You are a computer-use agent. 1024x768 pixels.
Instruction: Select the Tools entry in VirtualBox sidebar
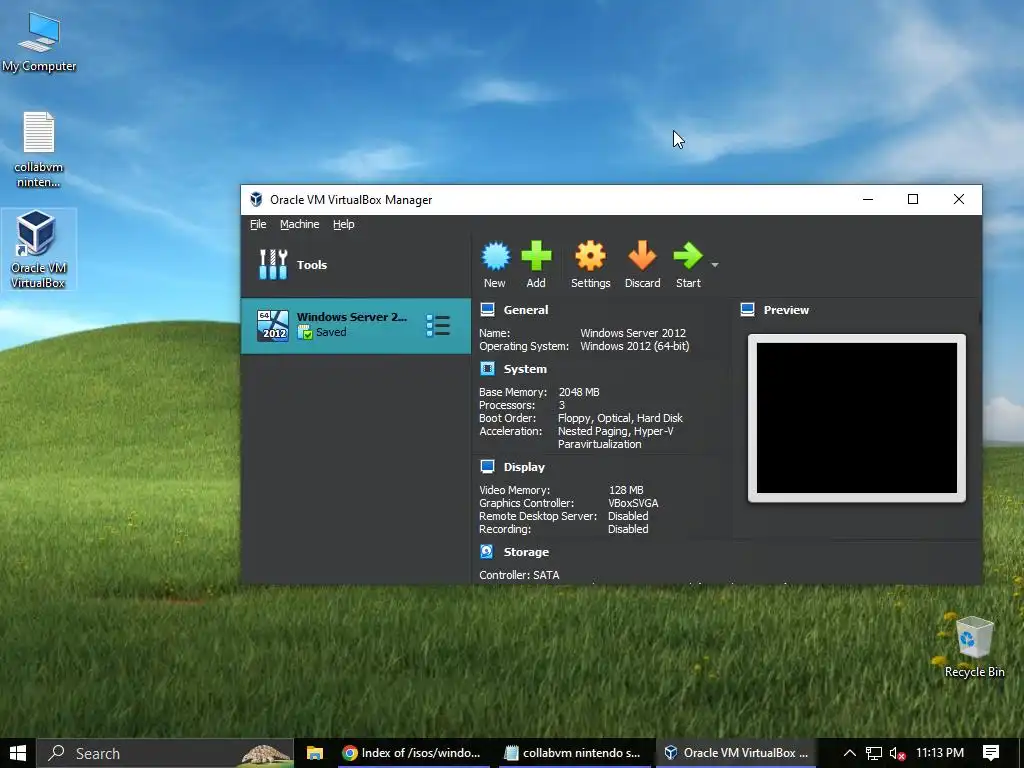pos(356,264)
